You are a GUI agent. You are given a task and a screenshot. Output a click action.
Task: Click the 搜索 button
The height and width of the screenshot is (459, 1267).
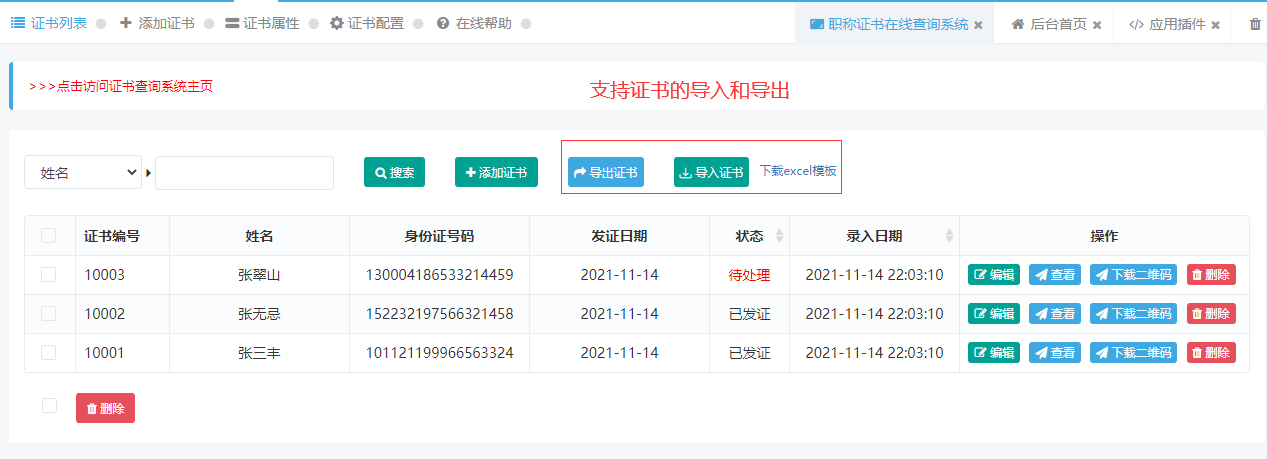click(x=394, y=172)
